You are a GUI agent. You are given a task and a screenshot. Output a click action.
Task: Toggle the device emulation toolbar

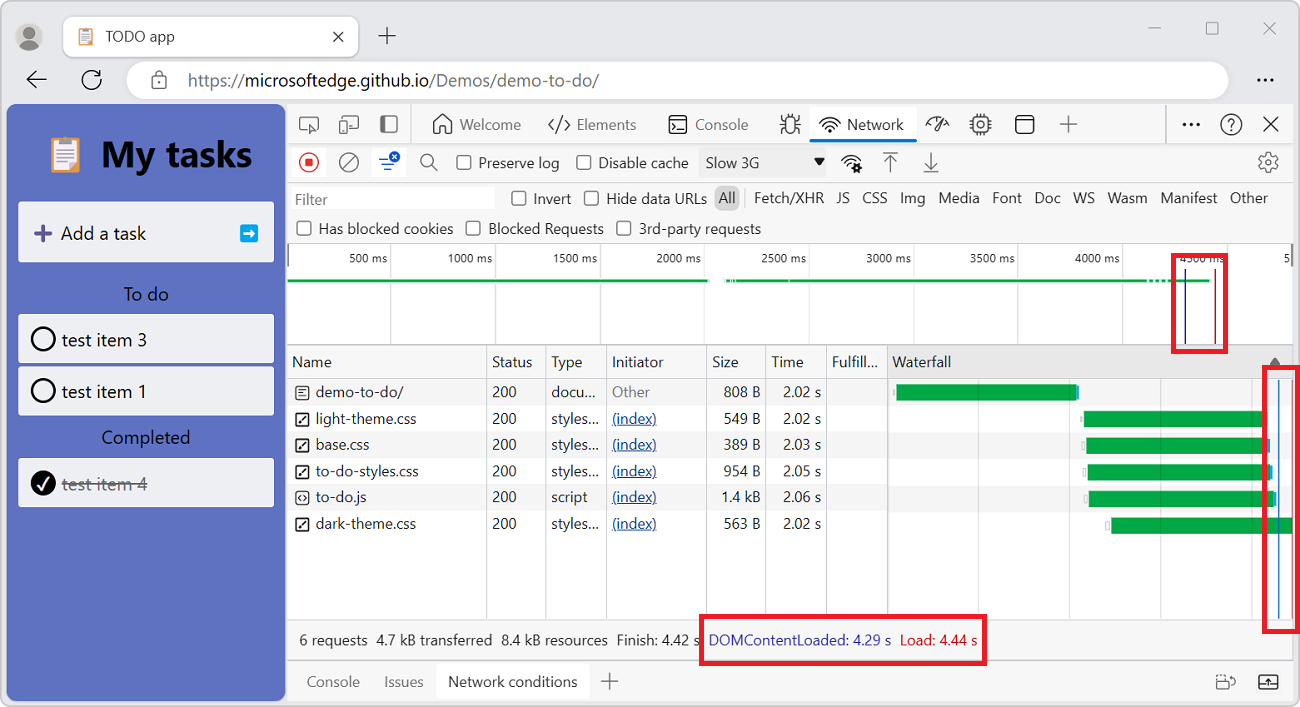point(349,124)
